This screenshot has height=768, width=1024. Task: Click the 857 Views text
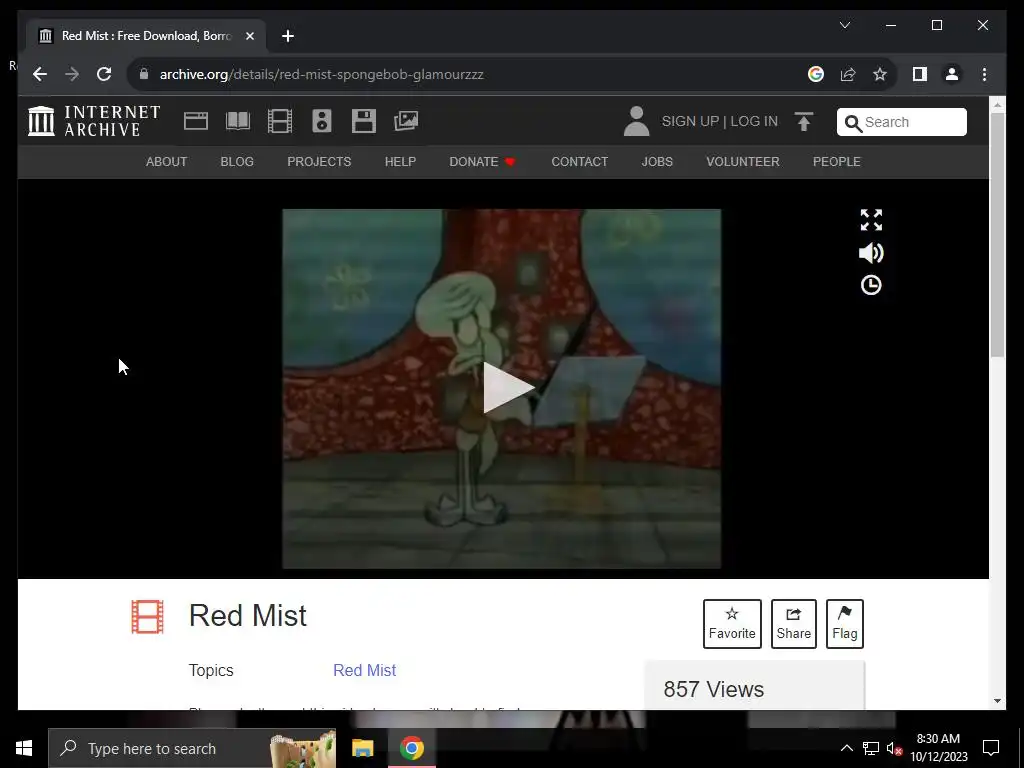pyautogui.click(x=714, y=690)
